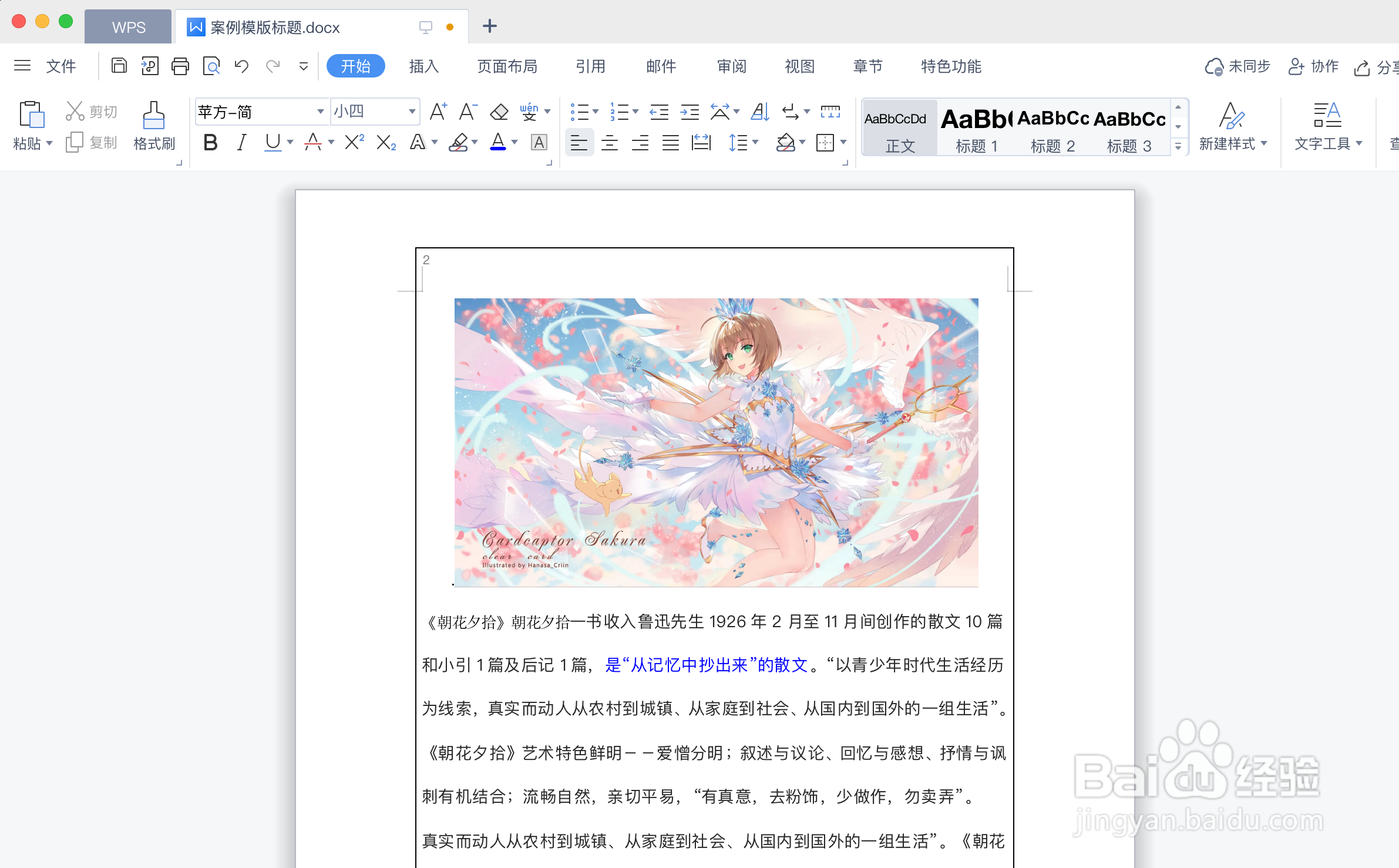Viewport: 1399px width, 868px height.
Task: Toggle Bold formatting
Action: click(210, 142)
